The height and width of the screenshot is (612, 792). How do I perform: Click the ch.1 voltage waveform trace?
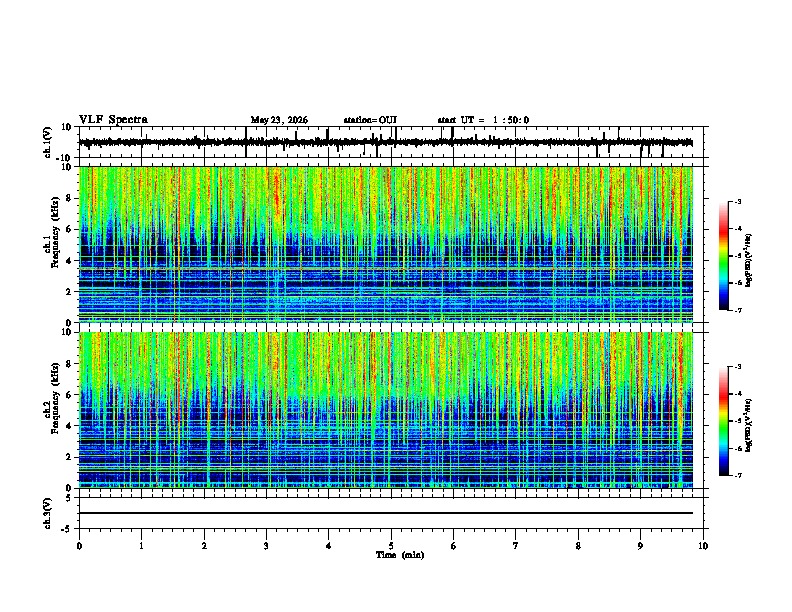[385, 142]
